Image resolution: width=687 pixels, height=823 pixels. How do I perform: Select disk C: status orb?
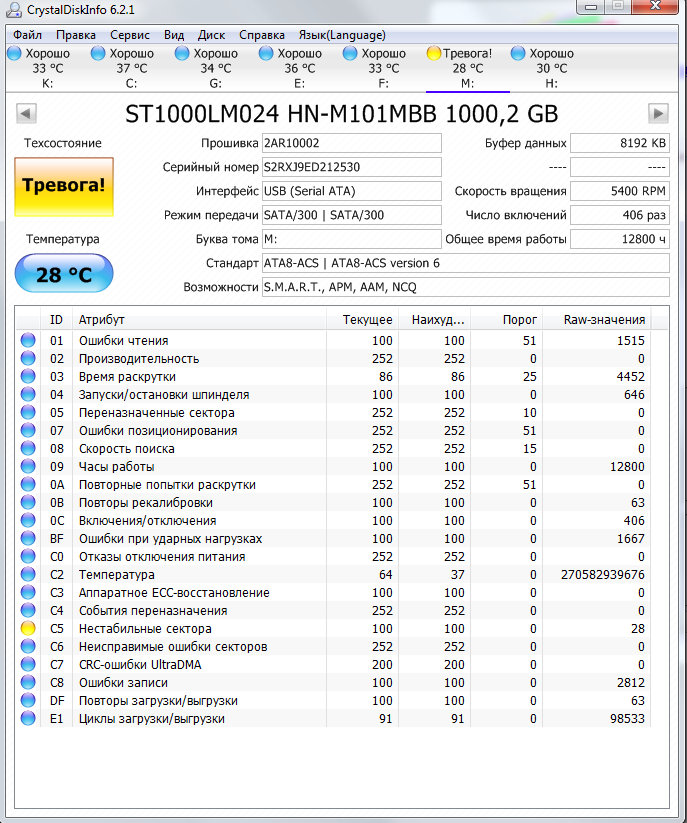click(x=98, y=53)
